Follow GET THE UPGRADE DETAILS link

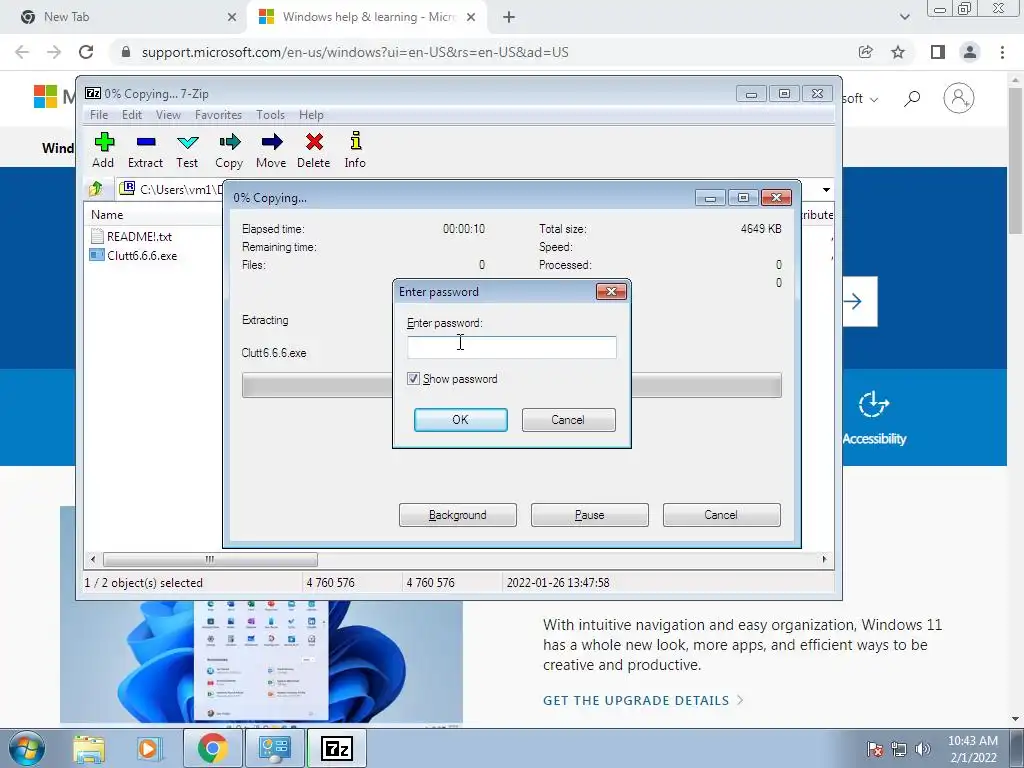643,700
